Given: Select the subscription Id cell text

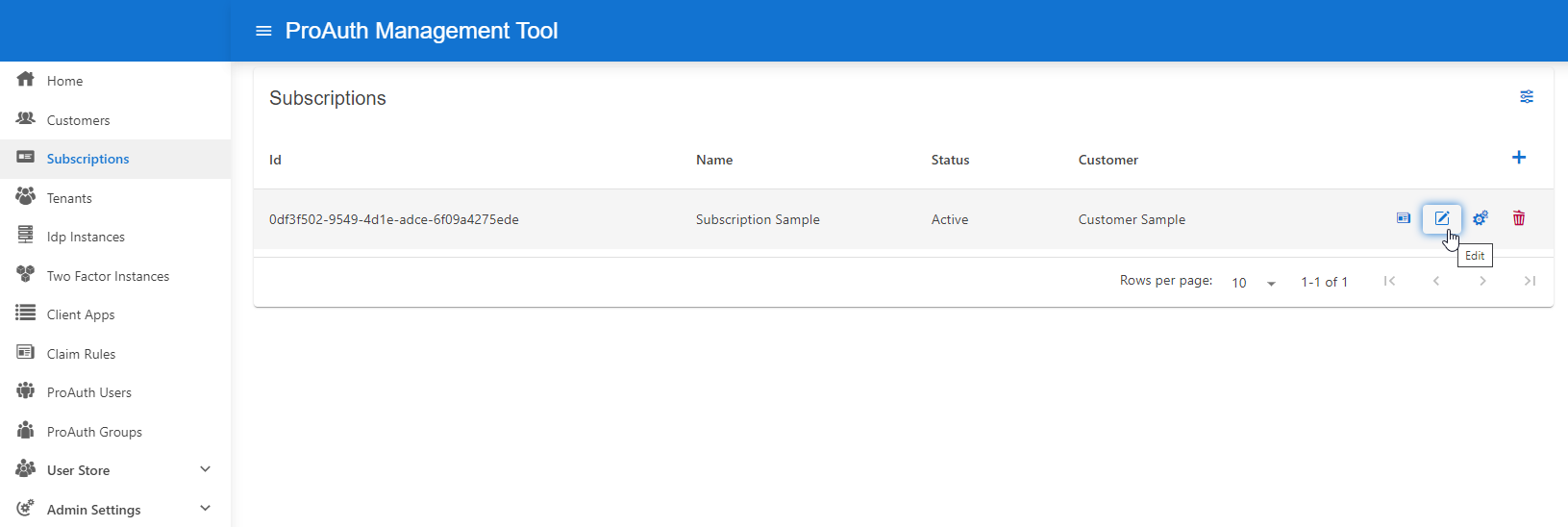Looking at the screenshot, I should [394, 219].
